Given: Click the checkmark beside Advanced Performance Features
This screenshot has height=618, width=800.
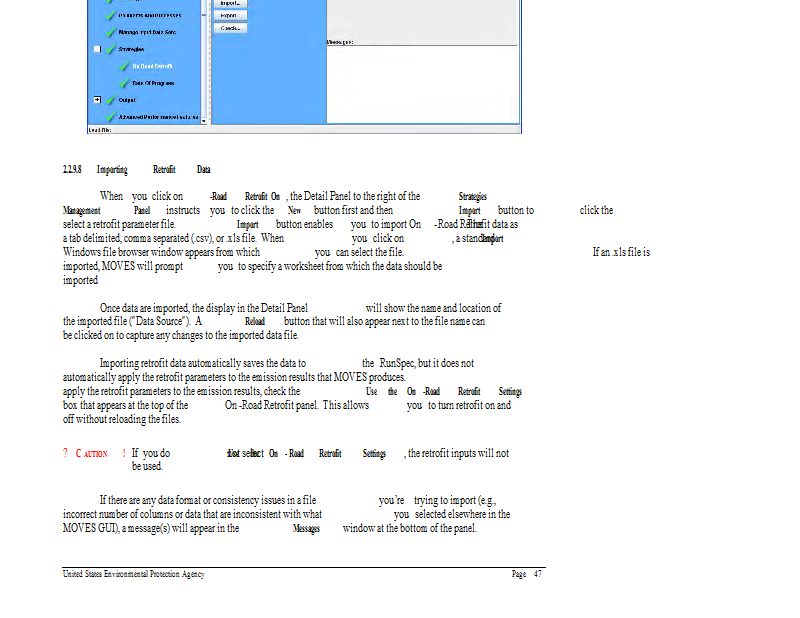Looking at the screenshot, I should (x=110, y=117).
